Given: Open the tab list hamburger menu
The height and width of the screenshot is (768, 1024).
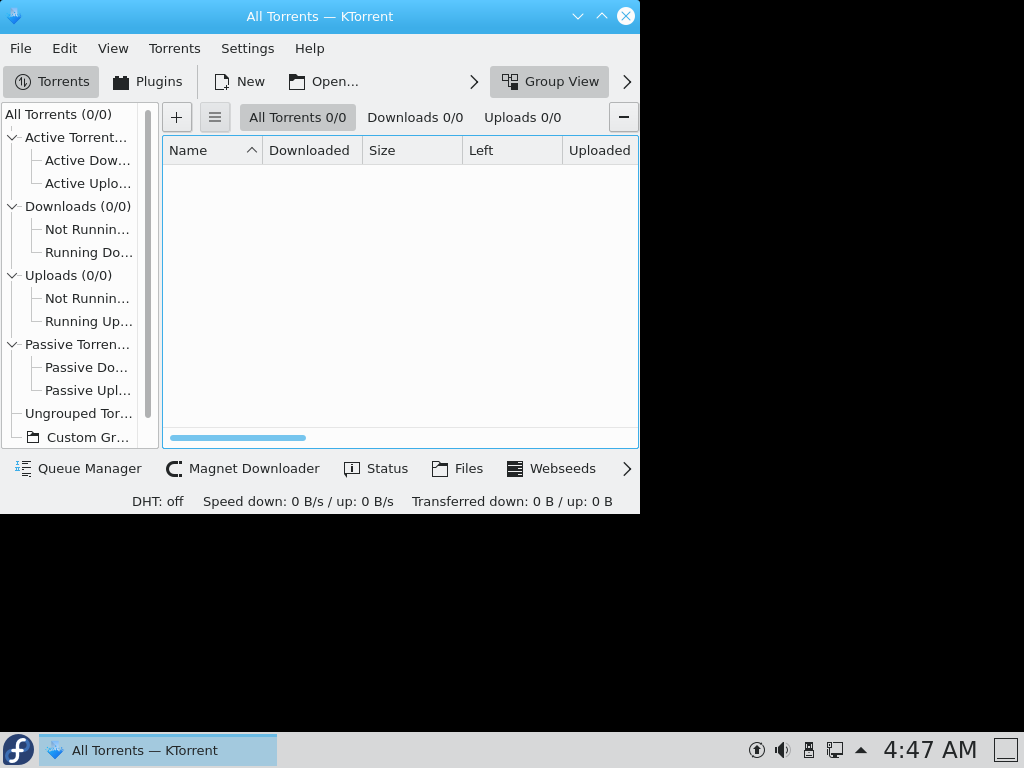Looking at the screenshot, I should pos(215,118).
